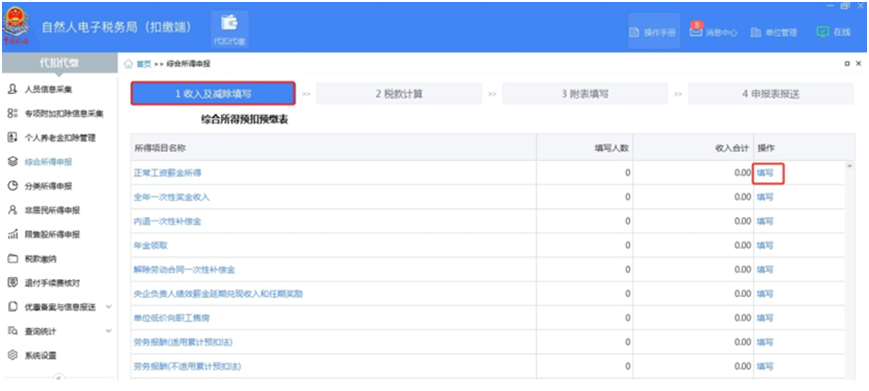Click 填写 for 正常工资薪金所得

tap(765, 173)
